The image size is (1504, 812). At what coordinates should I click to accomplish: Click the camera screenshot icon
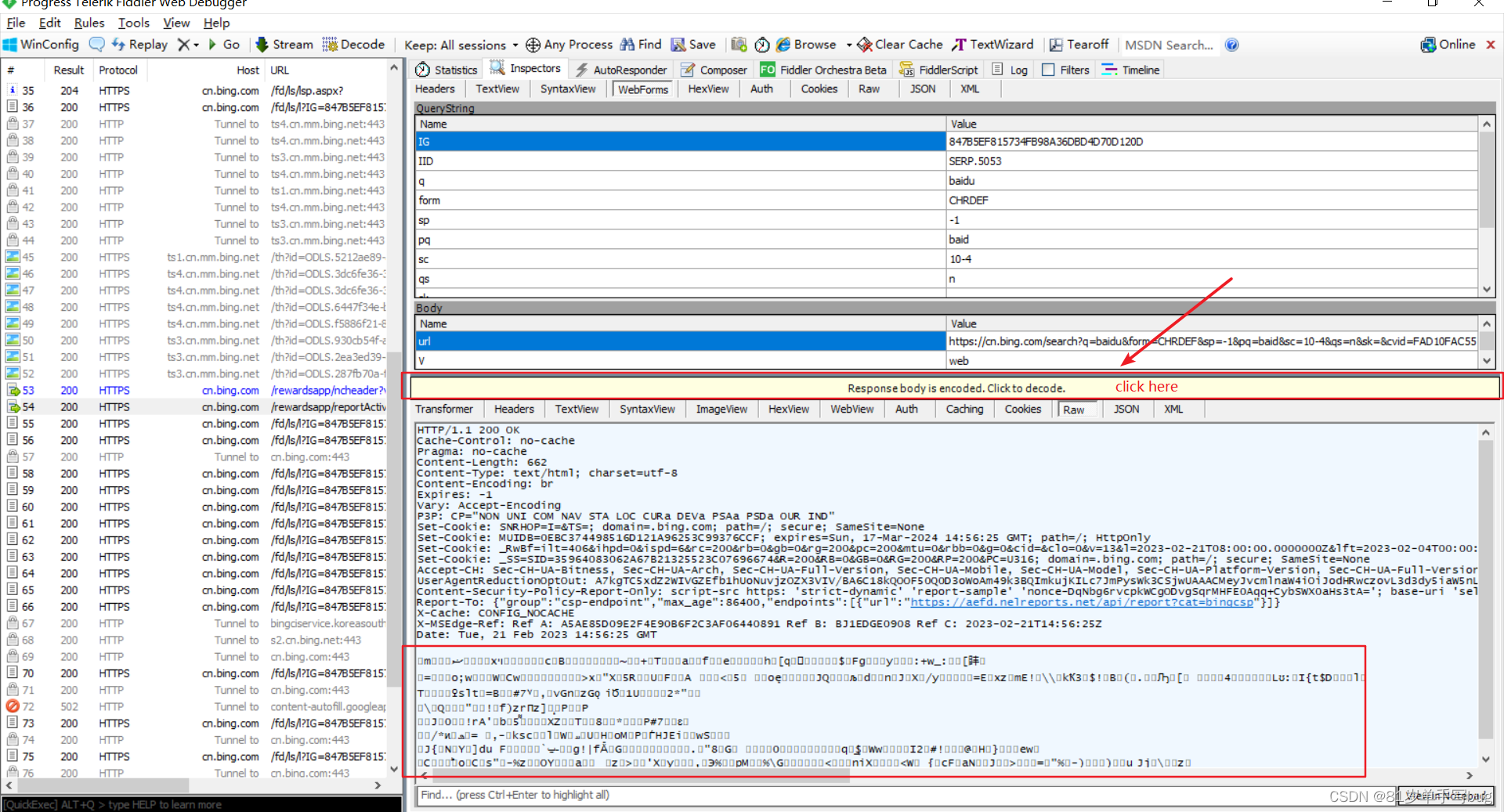click(x=739, y=45)
